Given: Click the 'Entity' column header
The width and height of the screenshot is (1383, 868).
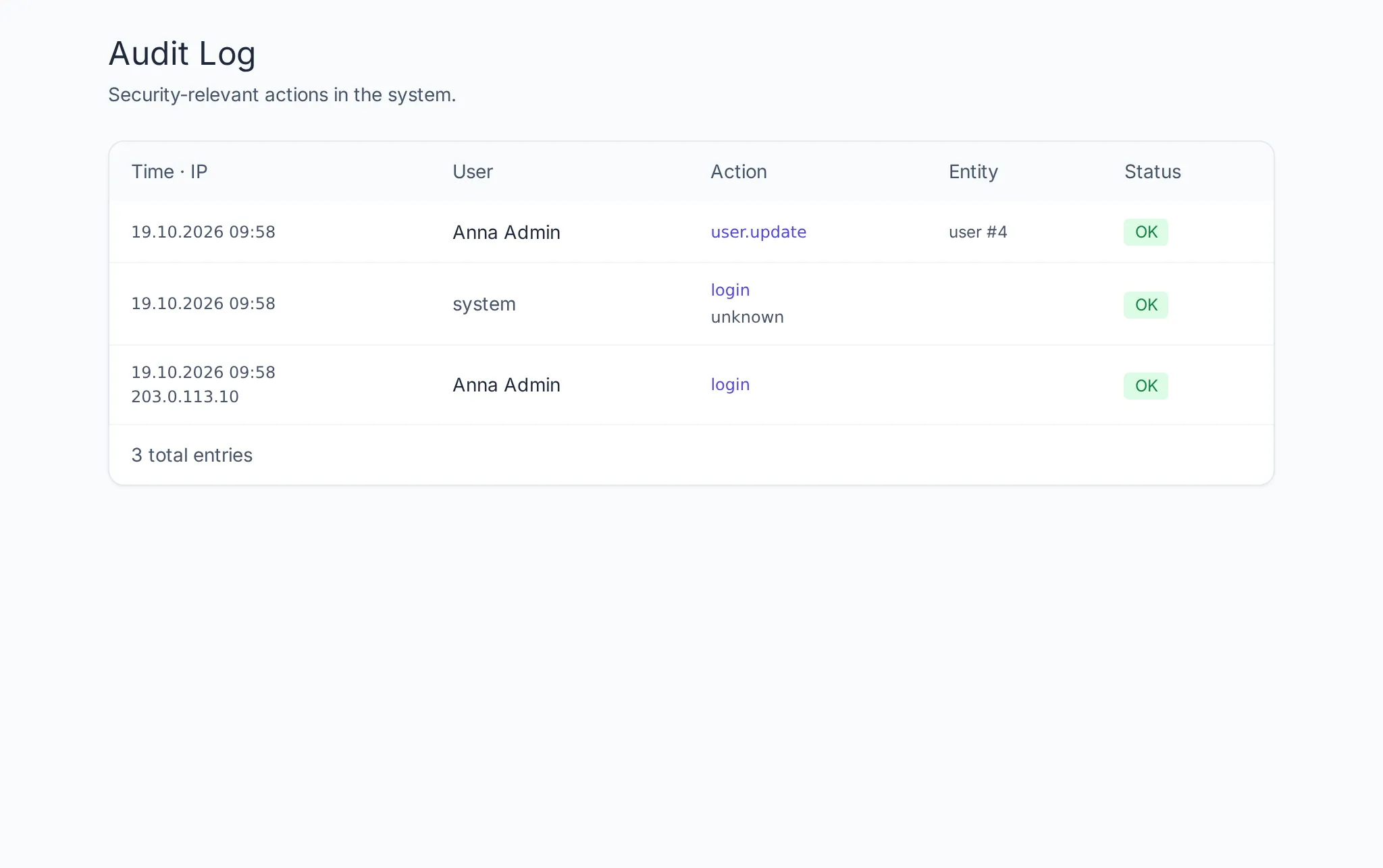Looking at the screenshot, I should (x=973, y=172).
